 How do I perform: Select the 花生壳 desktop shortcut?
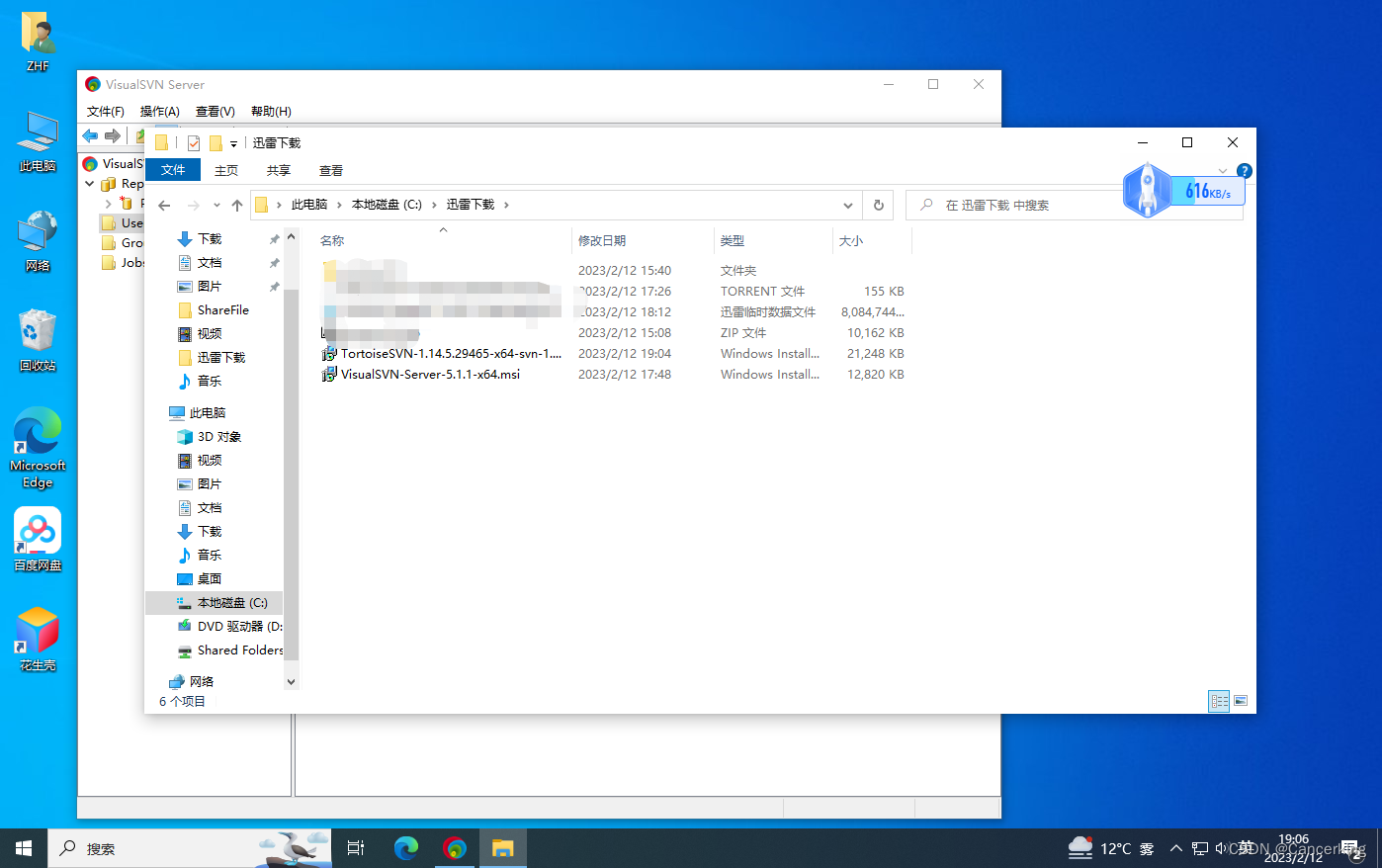click(x=38, y=640)
